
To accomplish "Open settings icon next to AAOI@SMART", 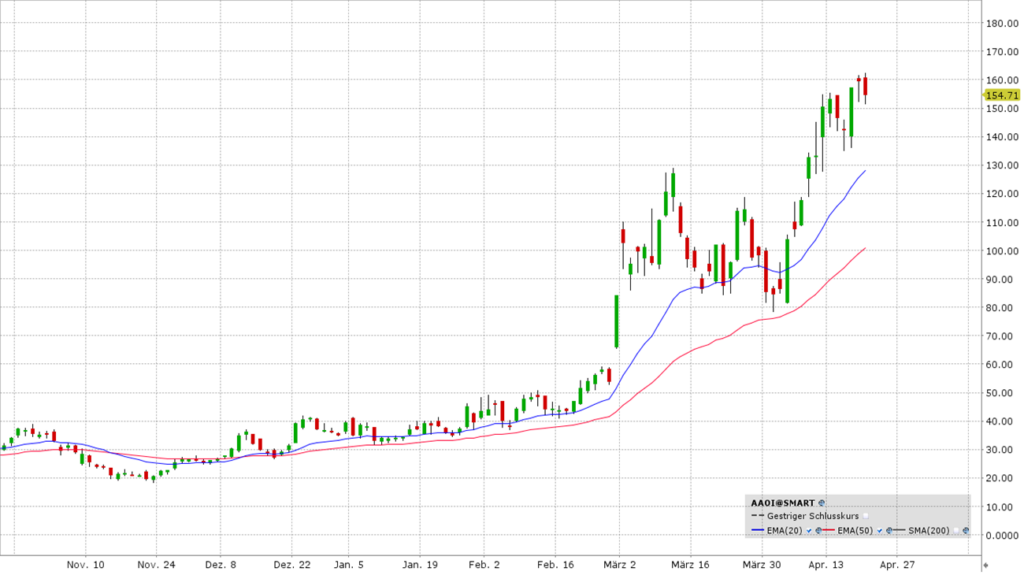I will pos(821,503).
